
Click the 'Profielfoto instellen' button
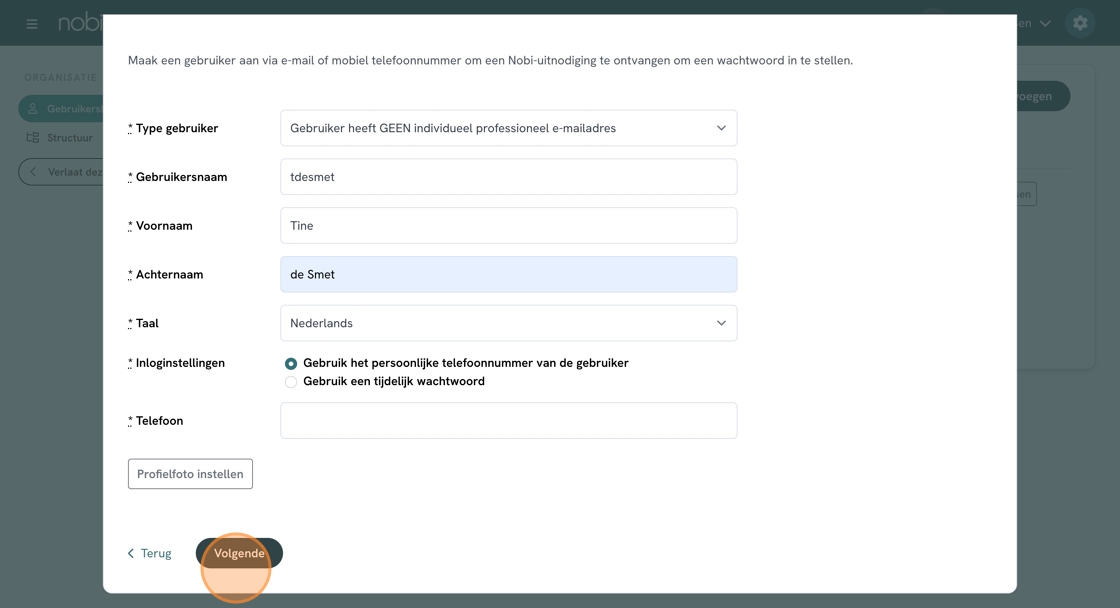[190, 474]
